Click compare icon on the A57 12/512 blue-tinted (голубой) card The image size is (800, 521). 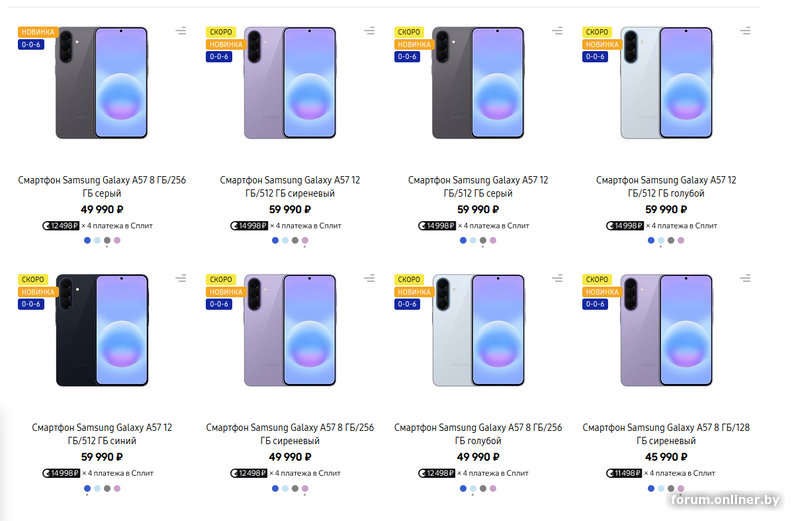tap(744, 32)
